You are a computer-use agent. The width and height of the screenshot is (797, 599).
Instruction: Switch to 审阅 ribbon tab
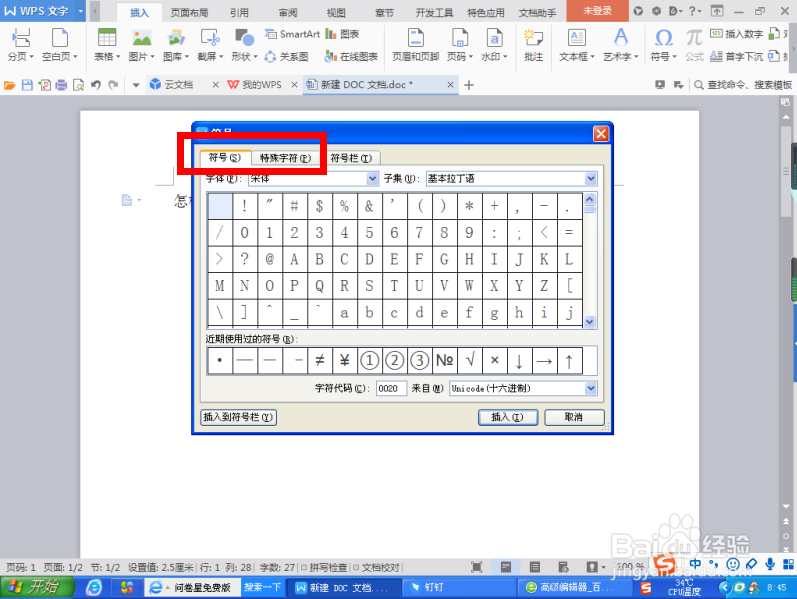pyautogui.click(x=288, y=13)
